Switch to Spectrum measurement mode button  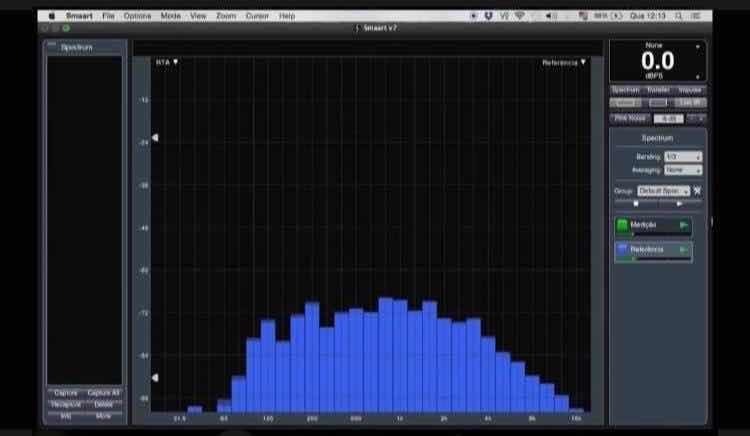(625, 90)
